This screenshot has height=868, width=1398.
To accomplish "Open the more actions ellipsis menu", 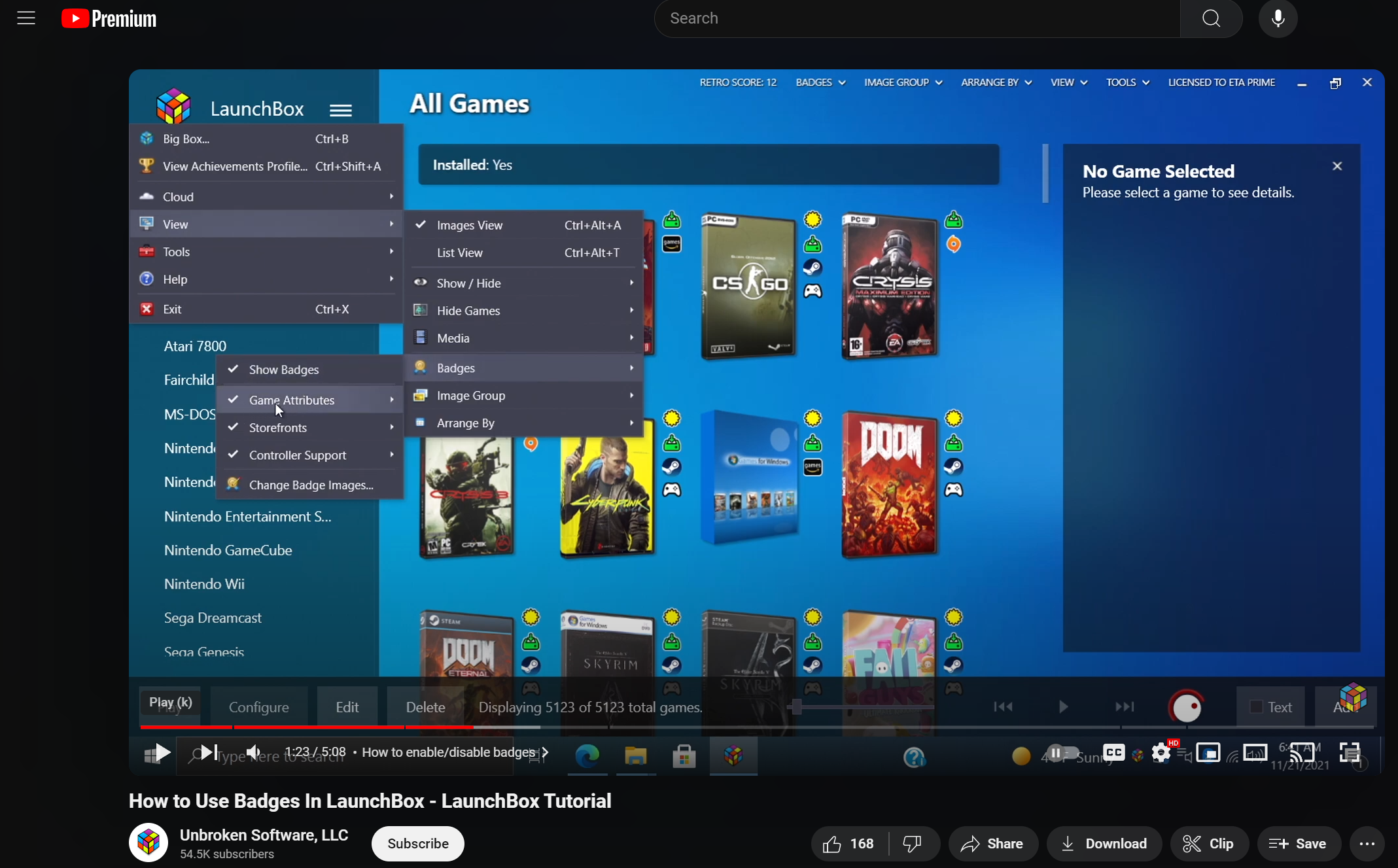I will 1367,844.
